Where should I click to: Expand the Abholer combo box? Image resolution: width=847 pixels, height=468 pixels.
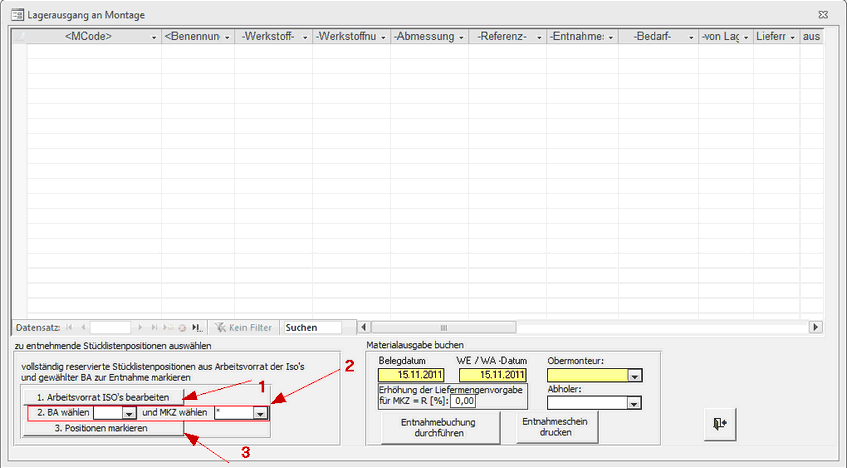(x=634, y=403)
